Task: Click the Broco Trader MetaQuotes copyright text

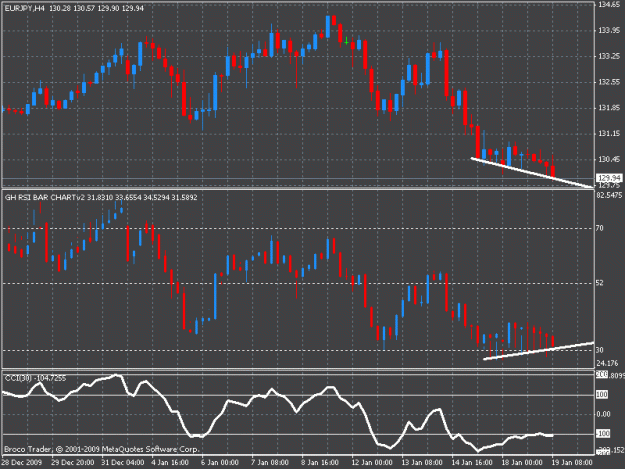Action: click(x=102, y=449)
